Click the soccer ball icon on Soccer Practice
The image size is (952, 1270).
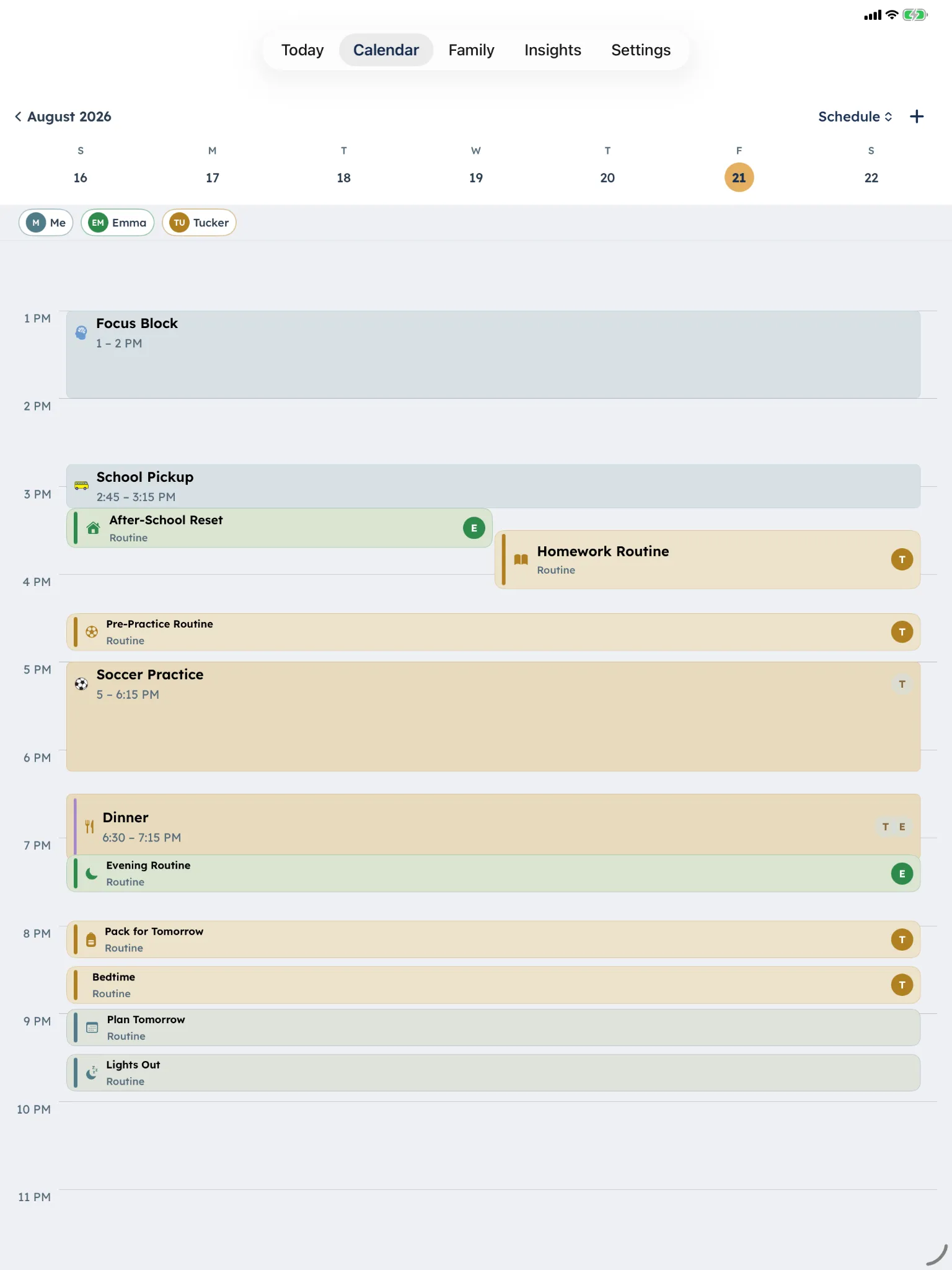click(x=81, y=684)
